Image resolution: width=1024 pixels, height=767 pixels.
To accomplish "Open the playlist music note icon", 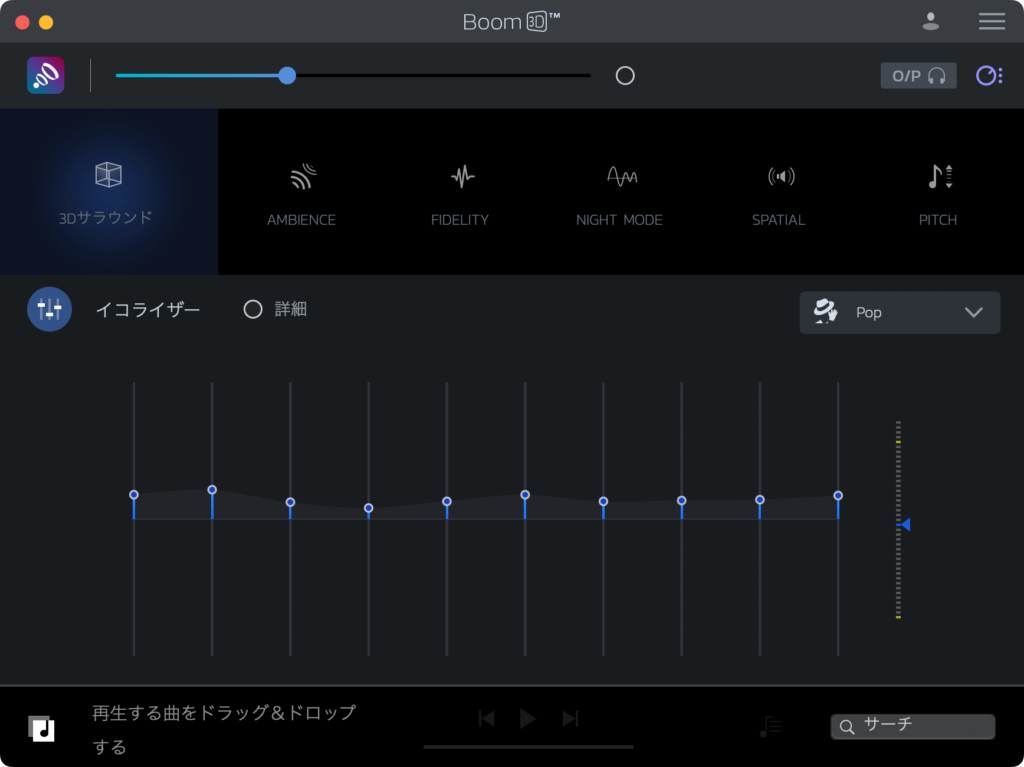I will coord(769,727).
